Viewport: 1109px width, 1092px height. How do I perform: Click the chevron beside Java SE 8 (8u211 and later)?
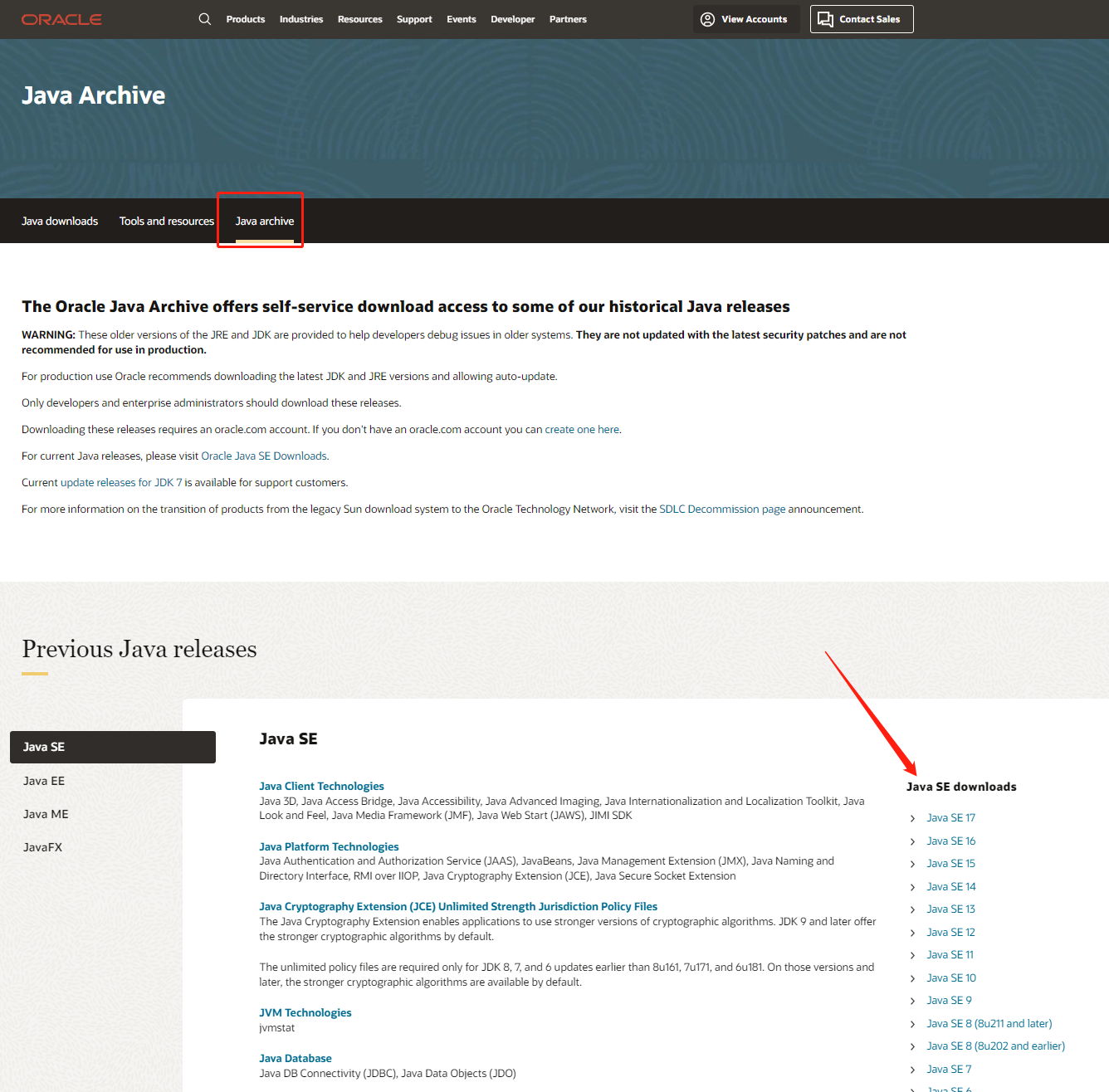coord(912,1024)
